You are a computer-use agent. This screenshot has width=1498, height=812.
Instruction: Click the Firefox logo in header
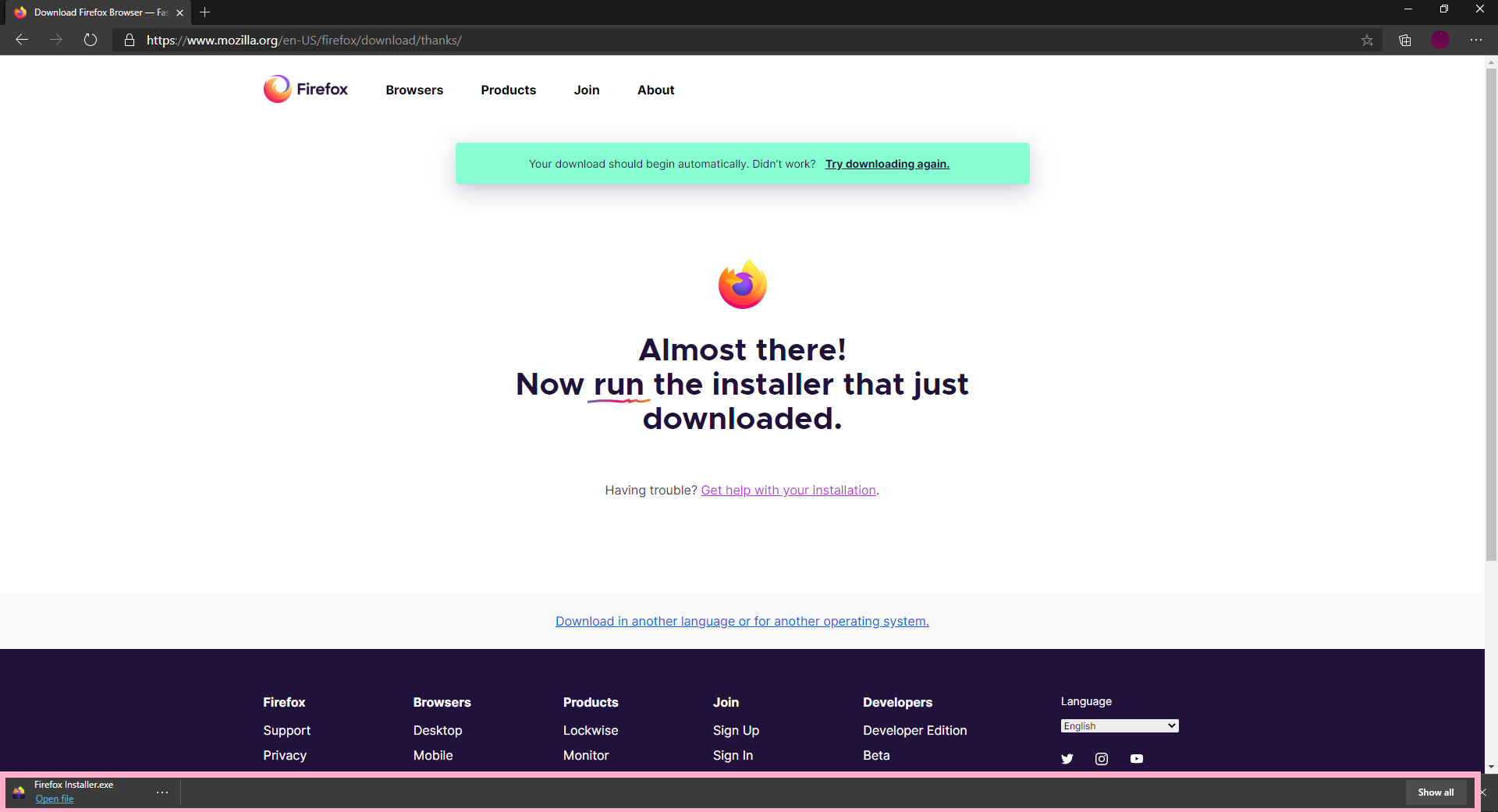(306, 89)
